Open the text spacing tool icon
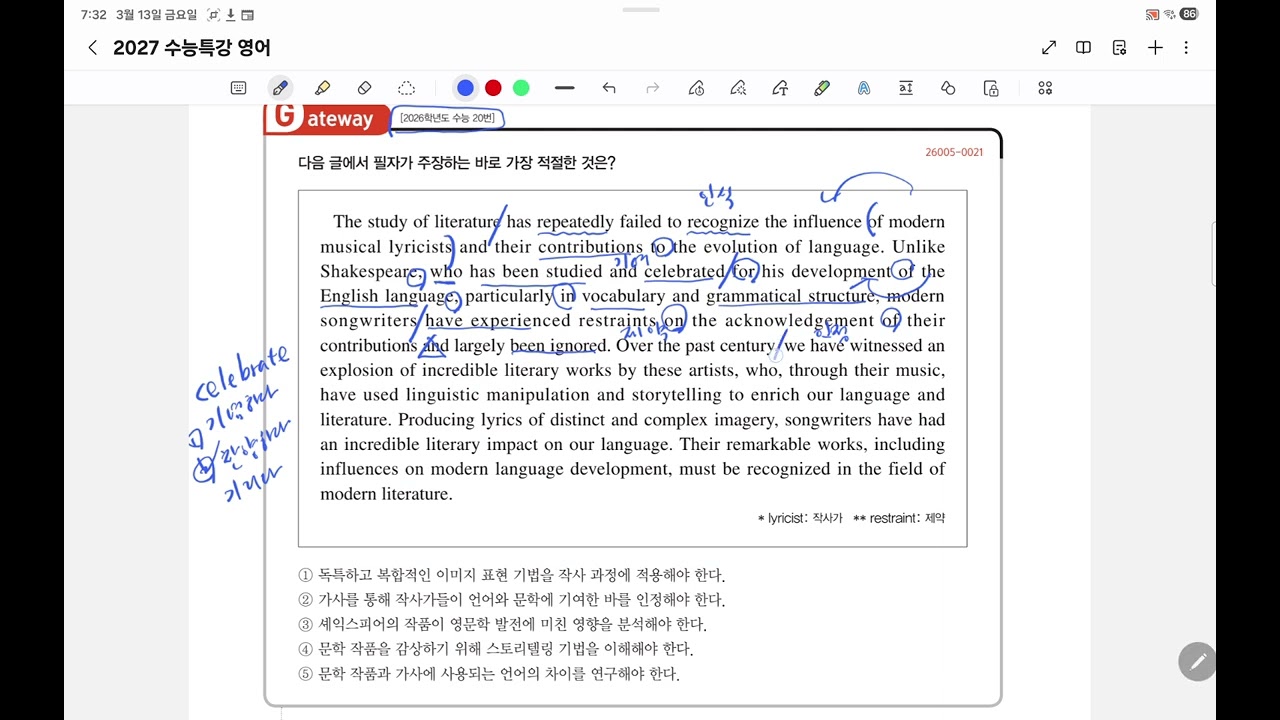1280x720 pixels. (x=906, y=88)
